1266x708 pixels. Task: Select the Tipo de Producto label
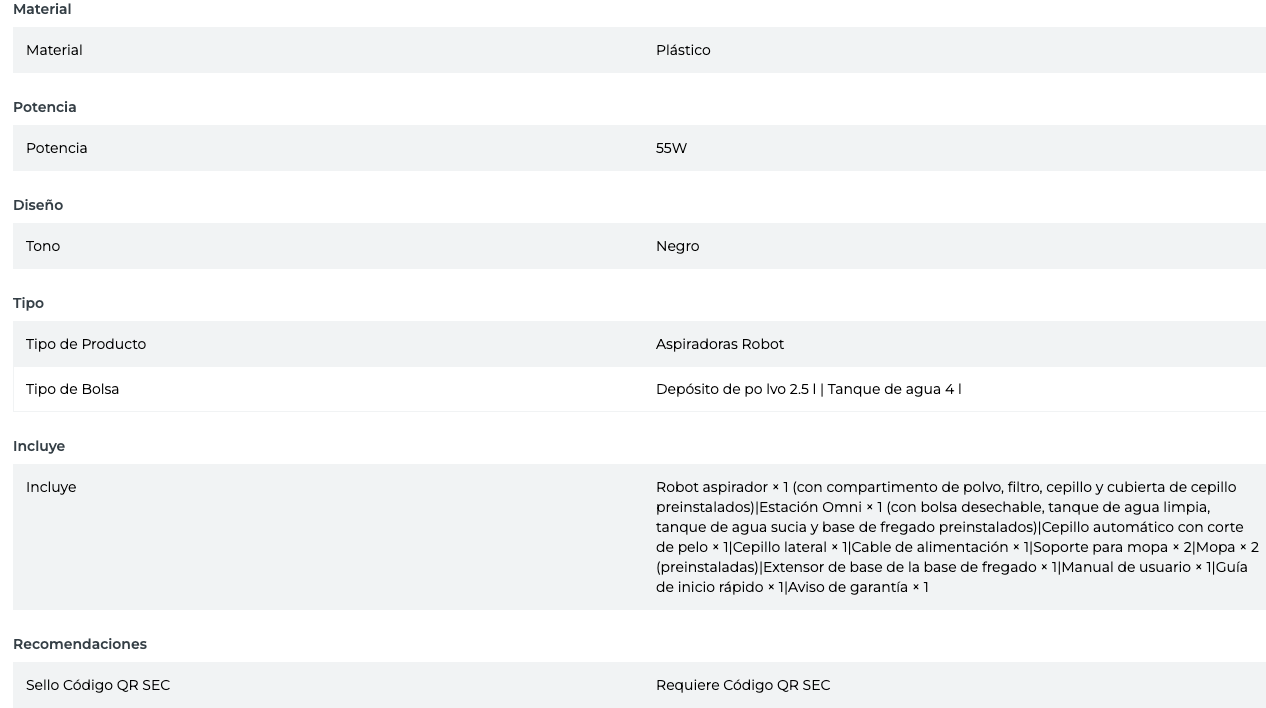click(x=86, y=344)
